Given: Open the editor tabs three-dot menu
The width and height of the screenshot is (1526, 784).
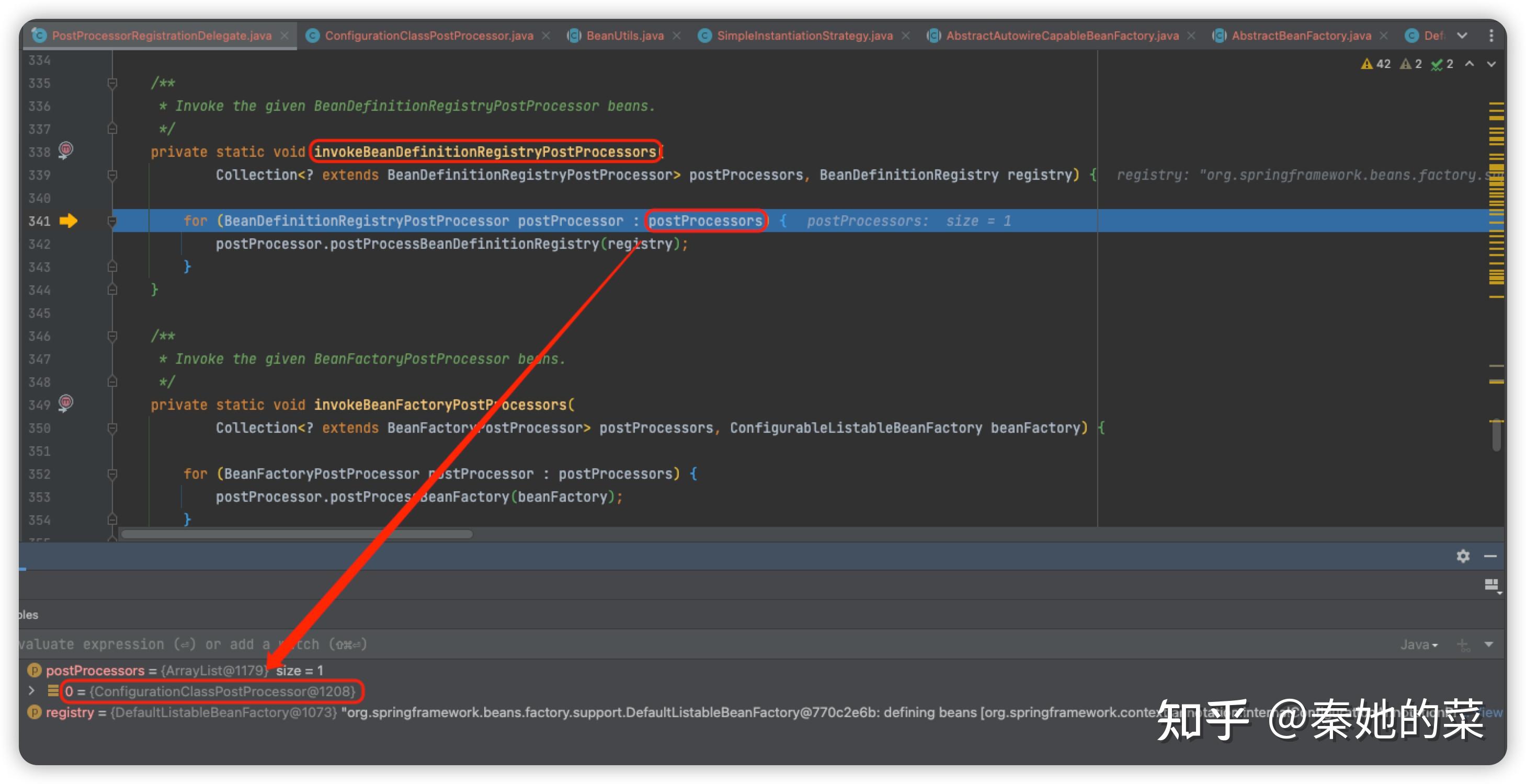Looking at the screenshot, I should coord(1491,36).
